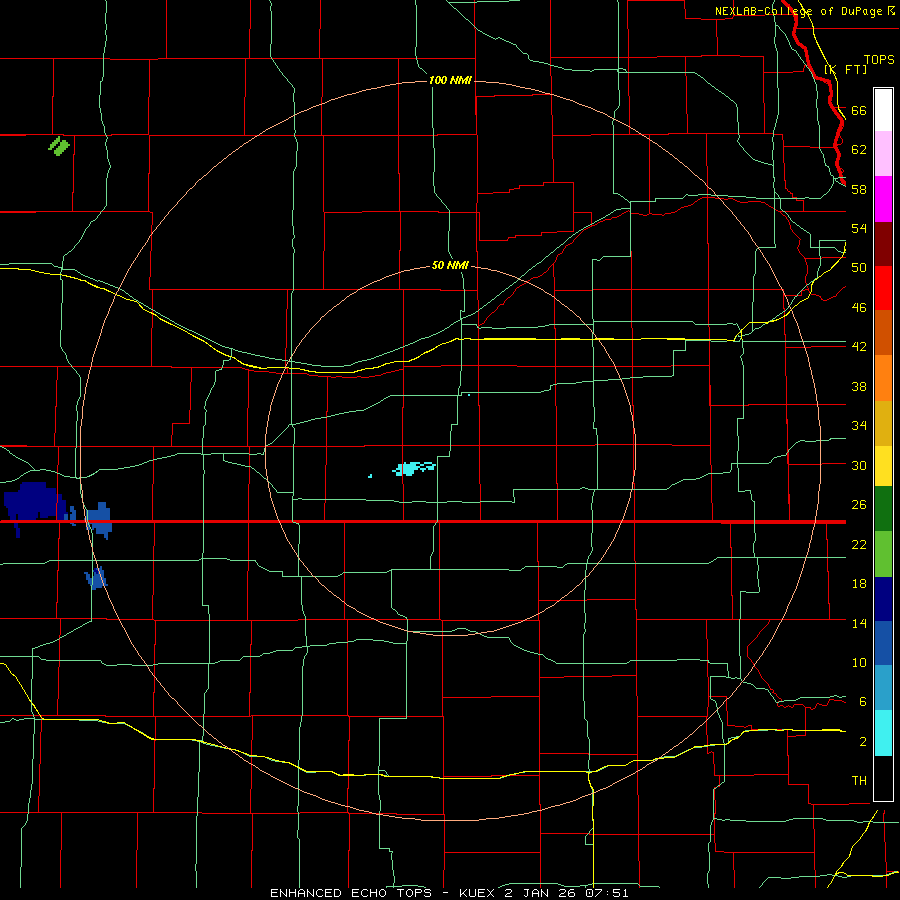Pick the cyan legend swatch
The width and height of the screenshot is (900, 900).
pos(883,733)
